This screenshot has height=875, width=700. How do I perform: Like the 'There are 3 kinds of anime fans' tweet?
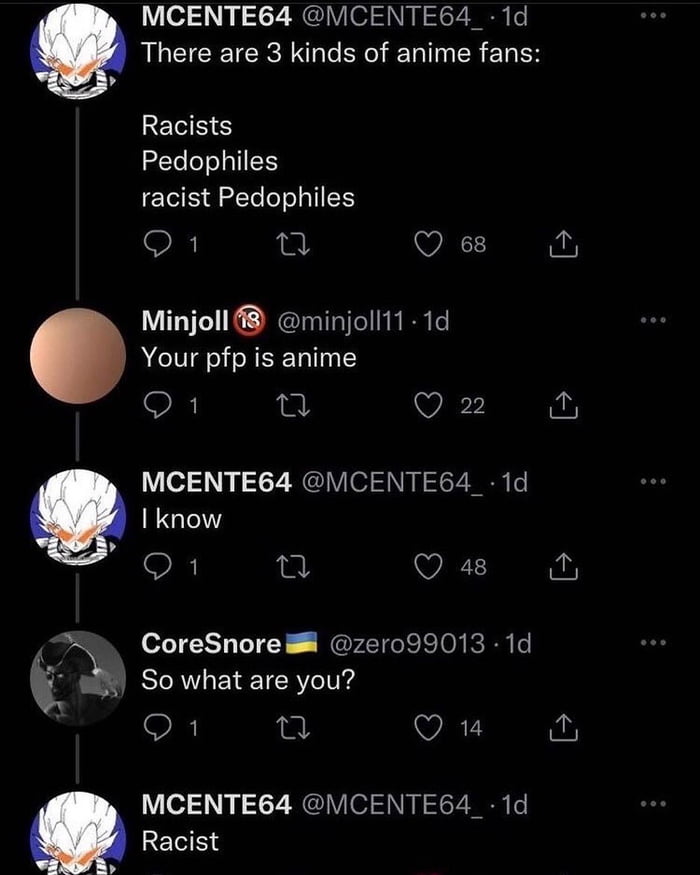[x=430, y=244]
